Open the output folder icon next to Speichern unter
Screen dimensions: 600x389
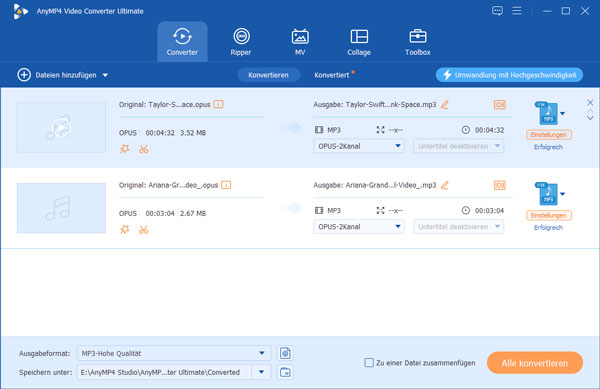pos(285,372)
